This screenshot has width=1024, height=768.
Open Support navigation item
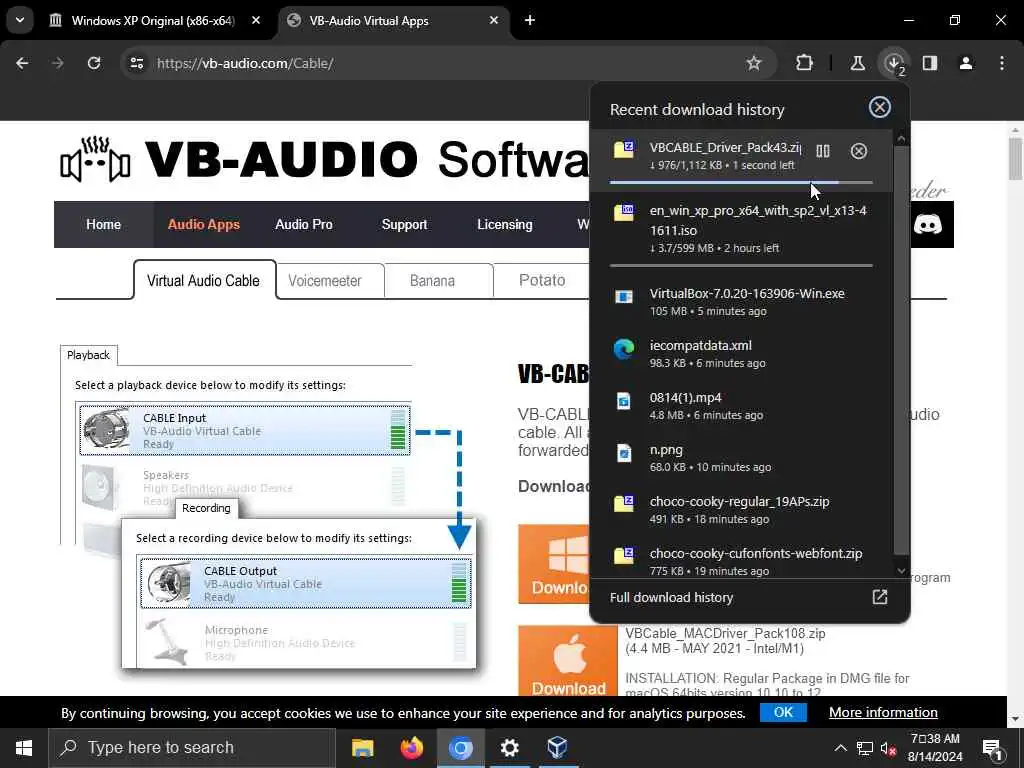[x=404, y=225]
